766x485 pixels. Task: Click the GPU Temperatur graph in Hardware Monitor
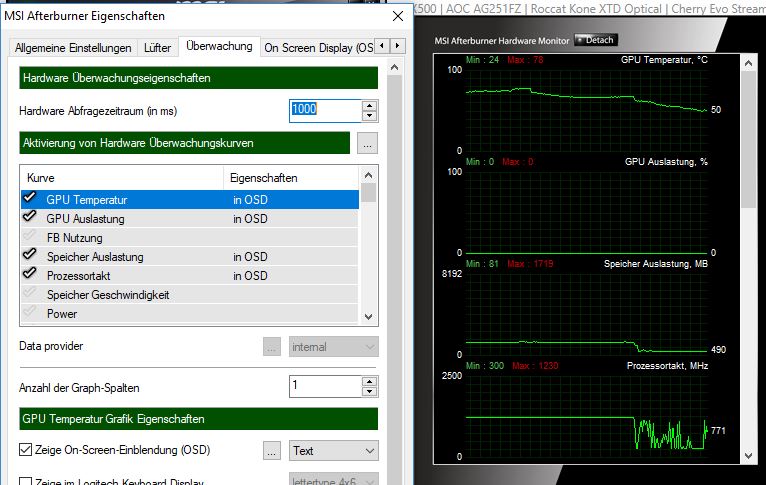tap(586, 110)
